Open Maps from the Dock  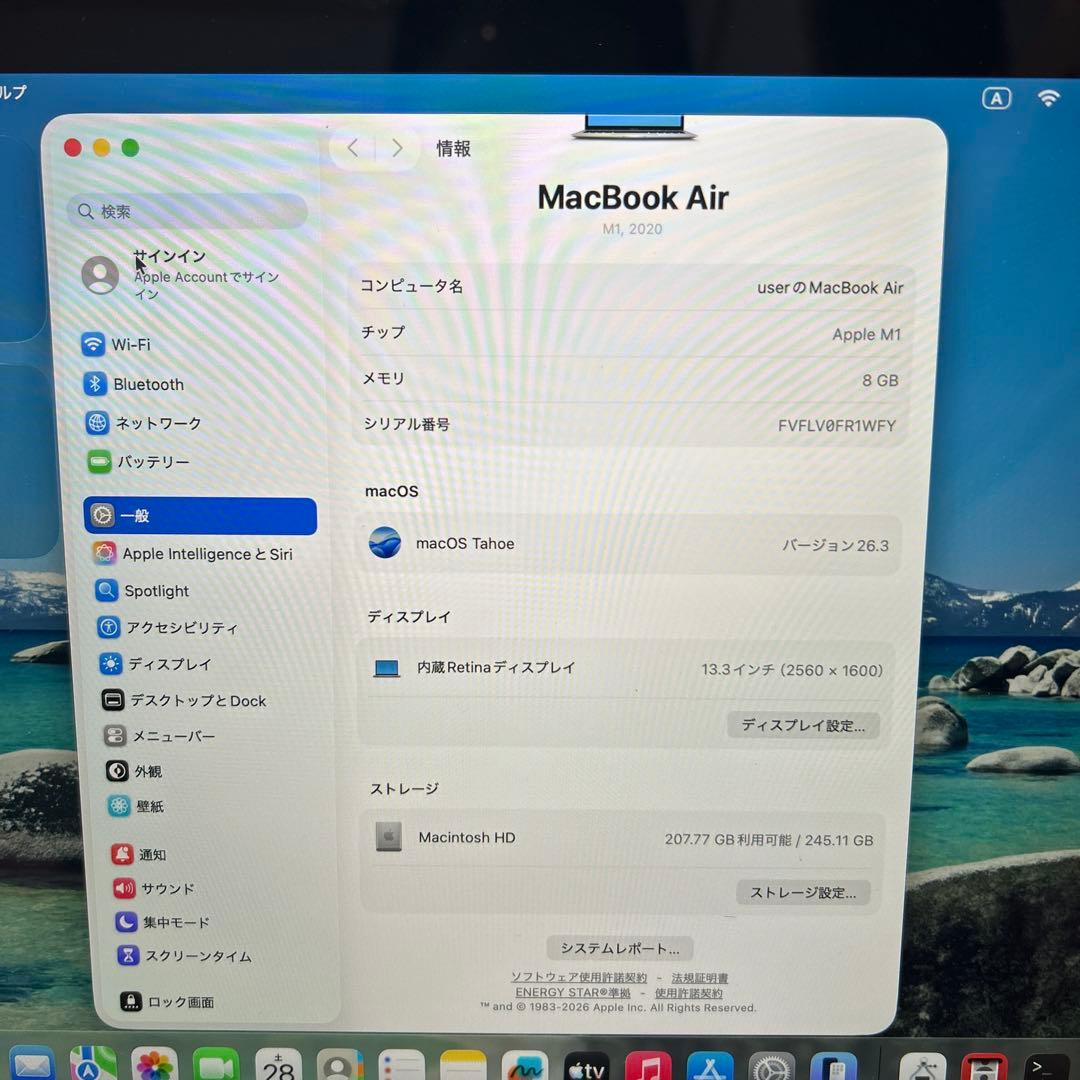[x=92, y=1064]
